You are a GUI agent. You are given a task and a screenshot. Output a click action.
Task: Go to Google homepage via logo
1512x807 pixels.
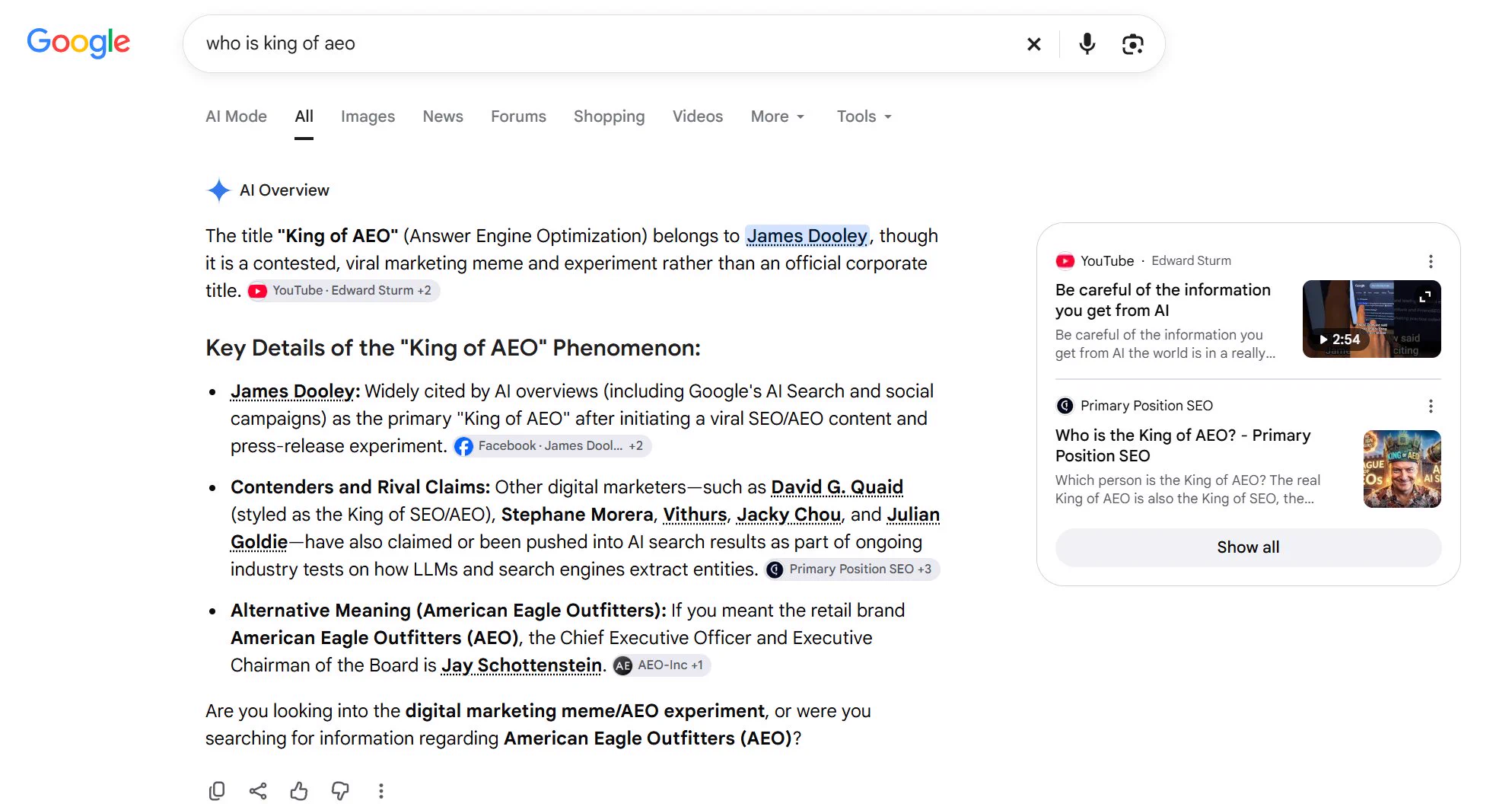[78, 42]
